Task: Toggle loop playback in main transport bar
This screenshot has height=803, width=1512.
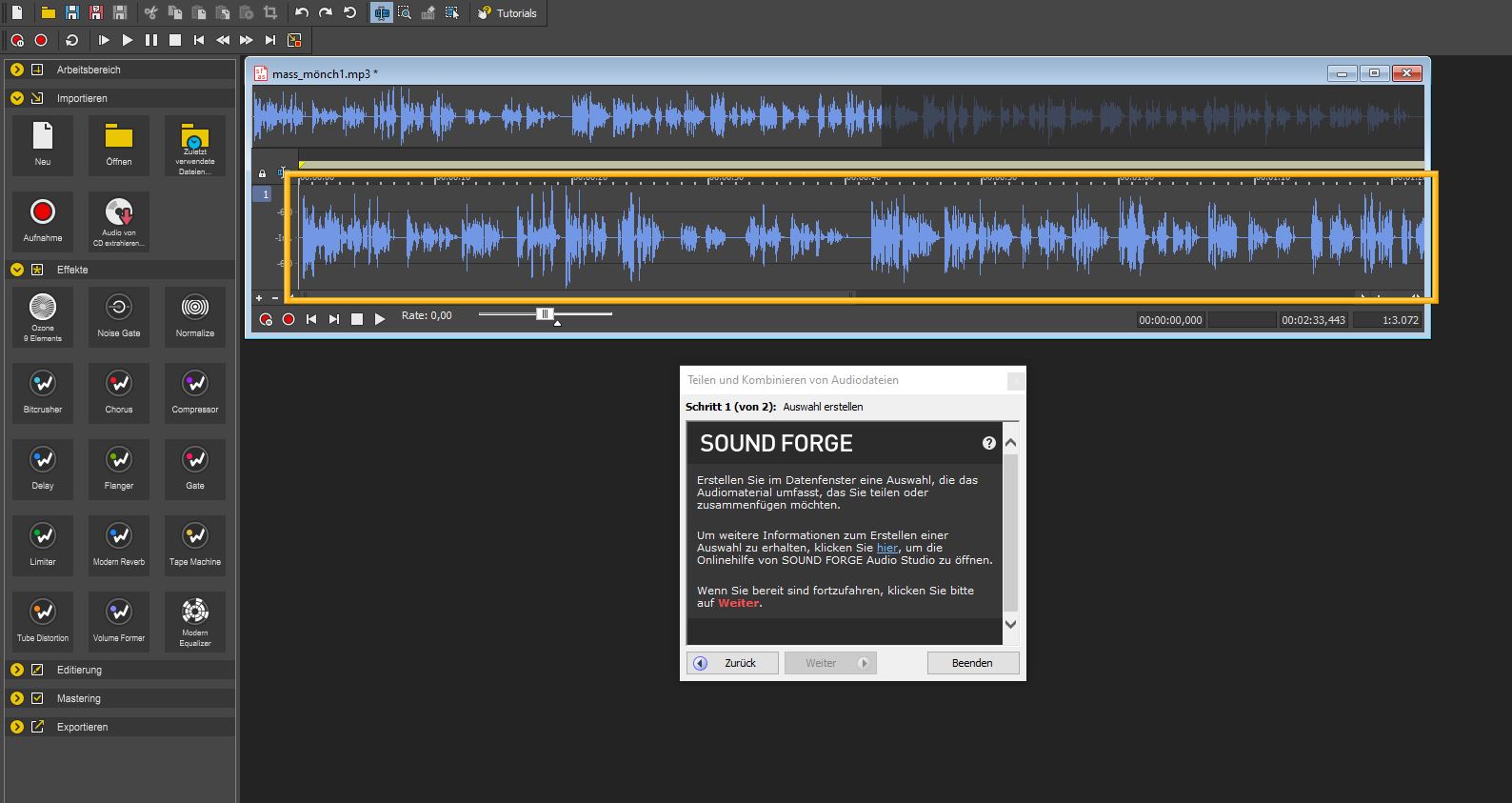Action: click(71, 40)
